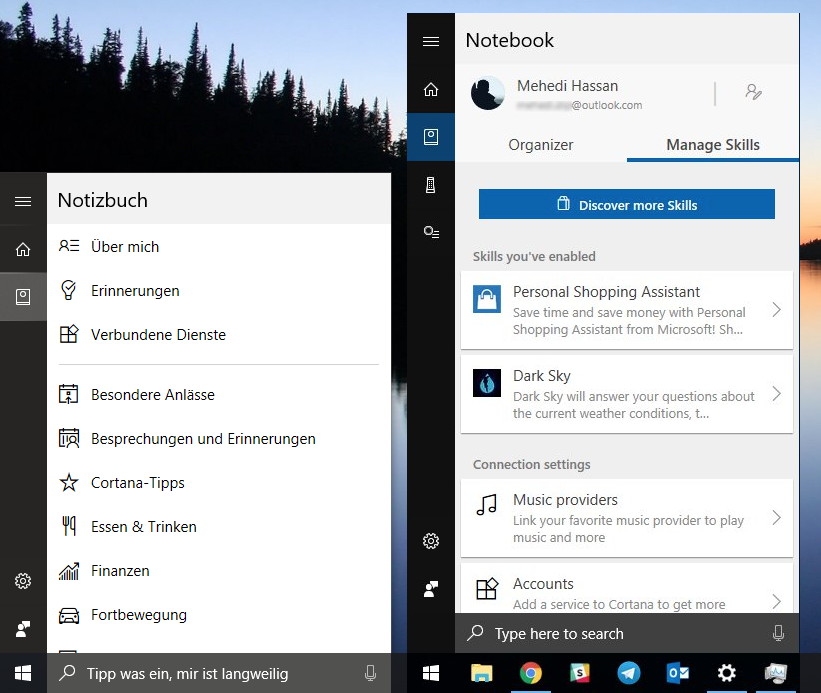Open the lists icon in the Notebook sidebar

point(431,232)
